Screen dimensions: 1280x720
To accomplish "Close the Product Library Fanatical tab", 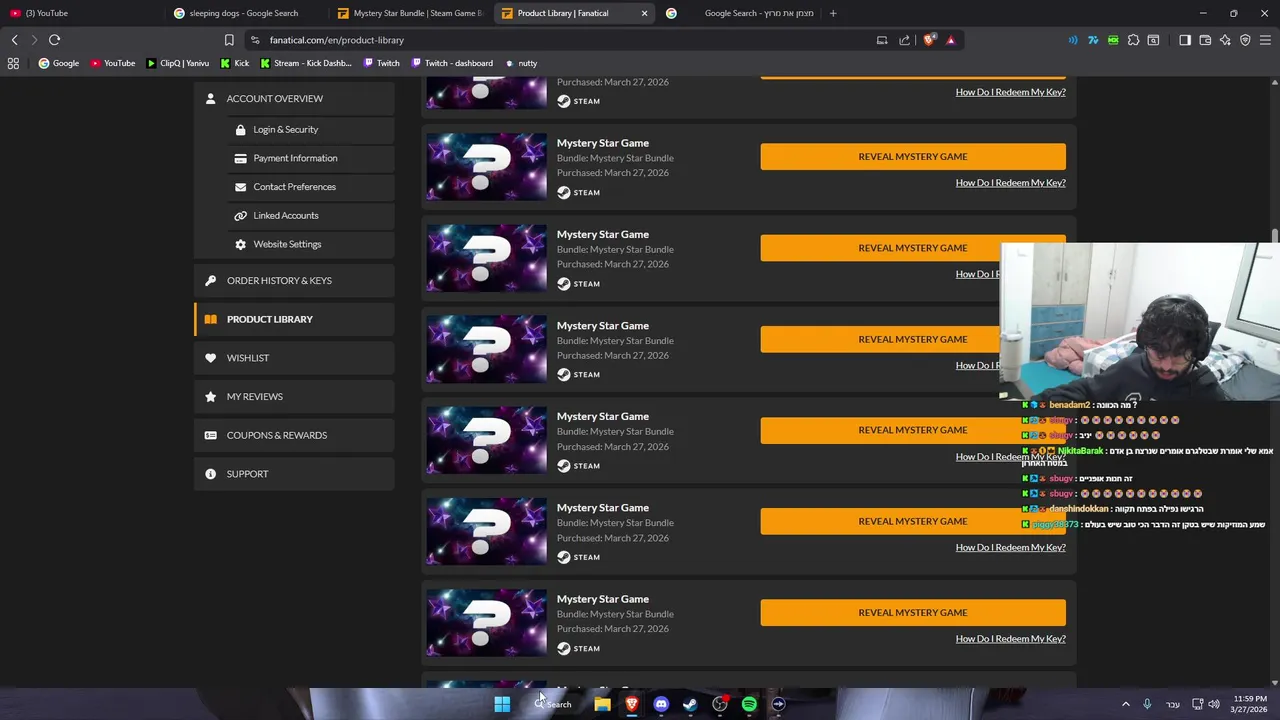I will coord(644,13).
